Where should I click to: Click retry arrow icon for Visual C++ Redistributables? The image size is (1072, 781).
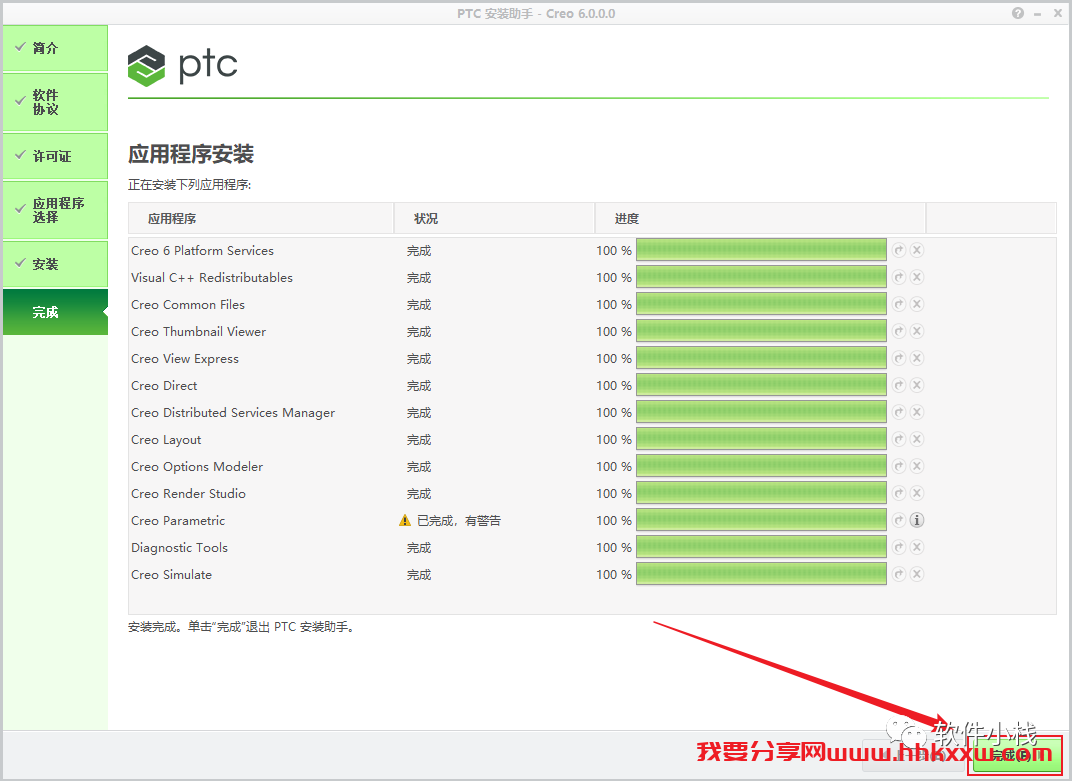click(899, 277)
